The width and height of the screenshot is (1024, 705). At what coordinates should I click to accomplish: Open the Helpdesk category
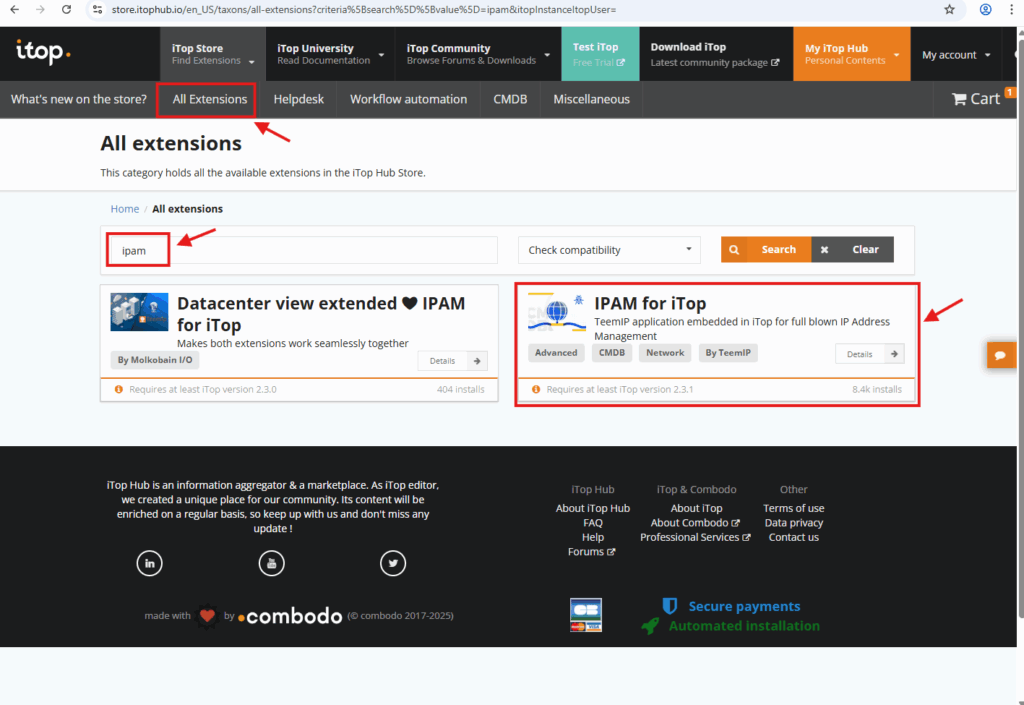point(298,99)
